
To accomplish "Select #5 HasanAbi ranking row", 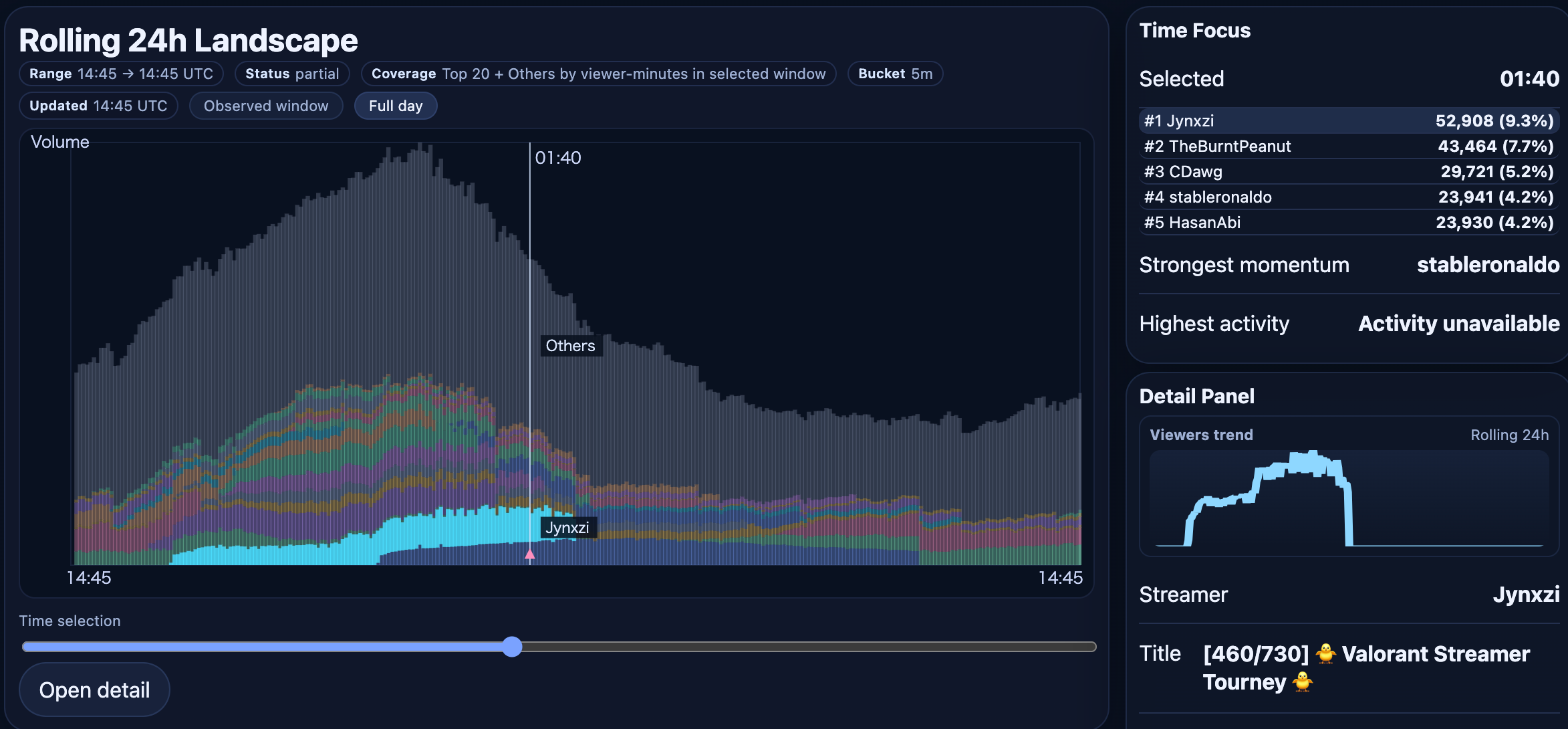I will (1348, 223).
